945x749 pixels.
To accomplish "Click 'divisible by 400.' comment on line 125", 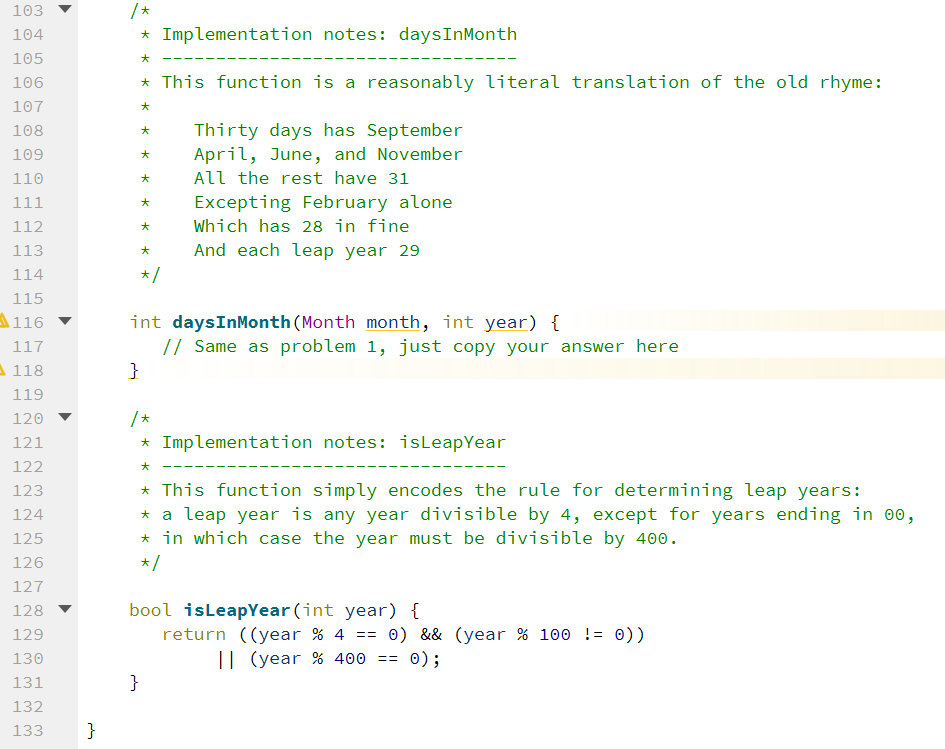I will point(586,538).
